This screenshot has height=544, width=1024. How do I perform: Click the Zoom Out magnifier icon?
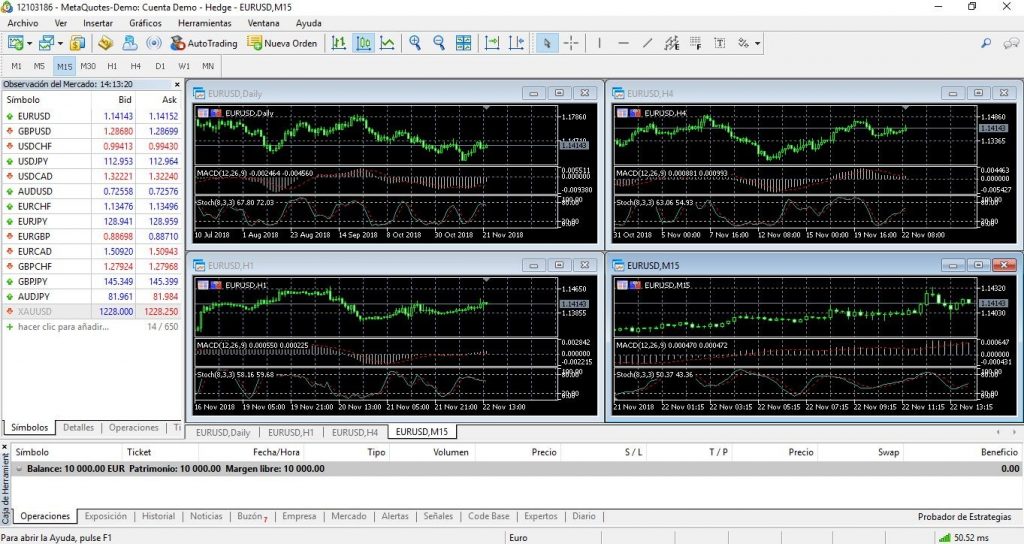tap(437, 43)
